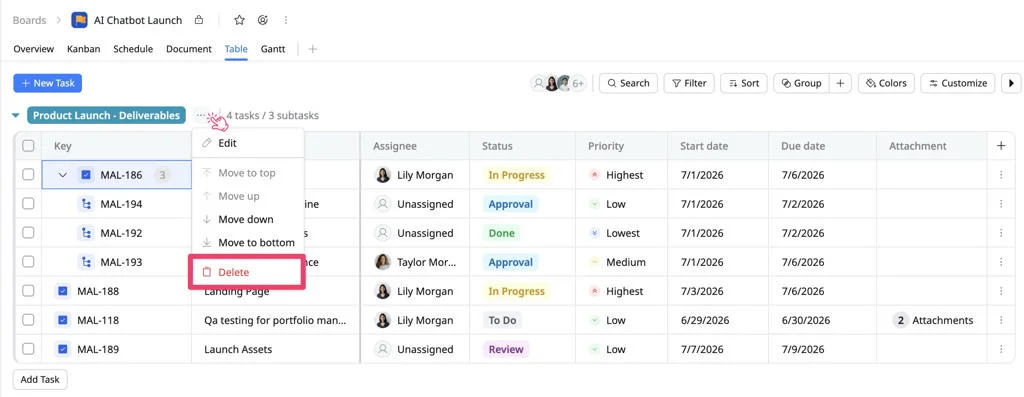1024x397 pixels.
Task: Click task type icon of MAL-118
Action: (63, 320)
